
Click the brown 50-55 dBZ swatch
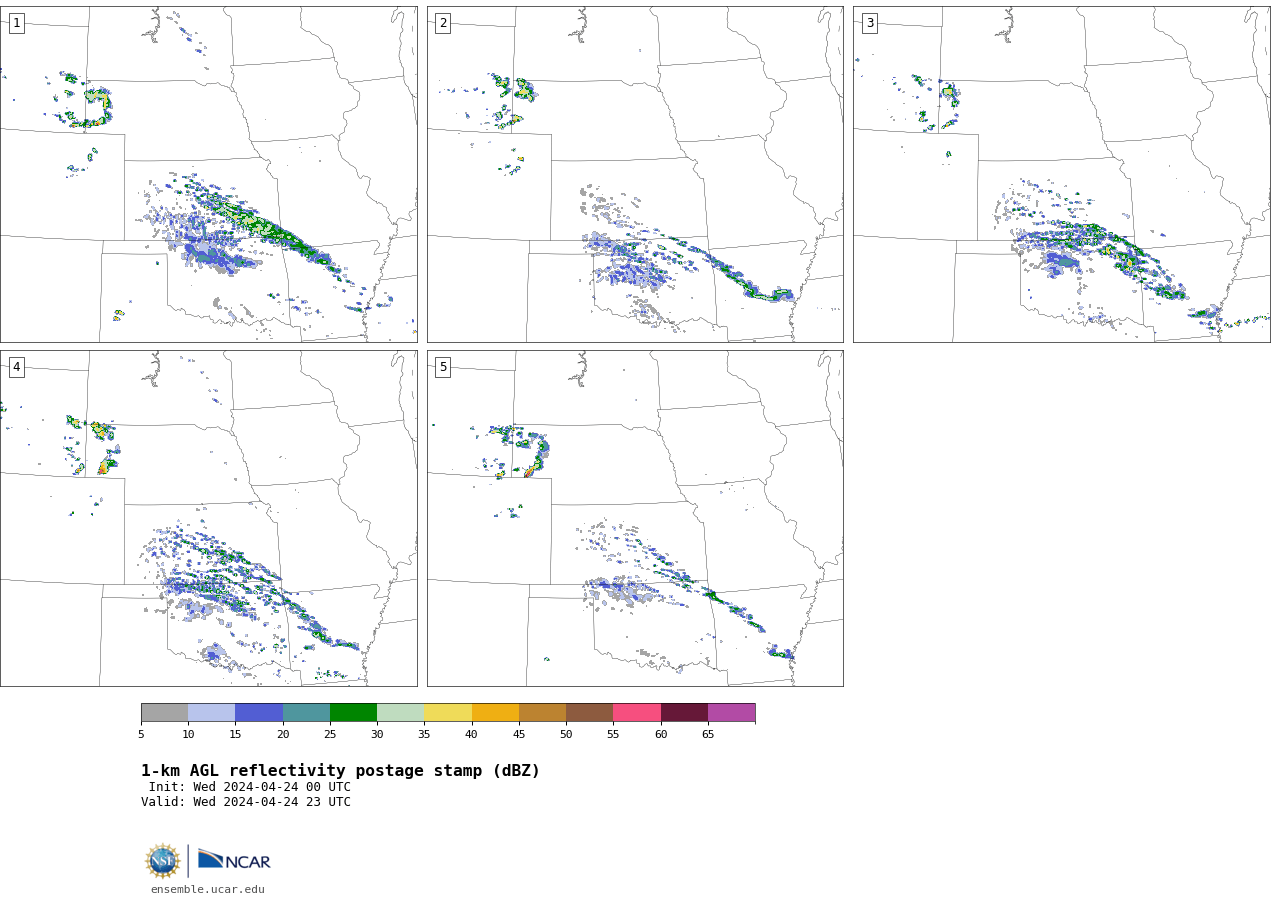tap(590, 713)
